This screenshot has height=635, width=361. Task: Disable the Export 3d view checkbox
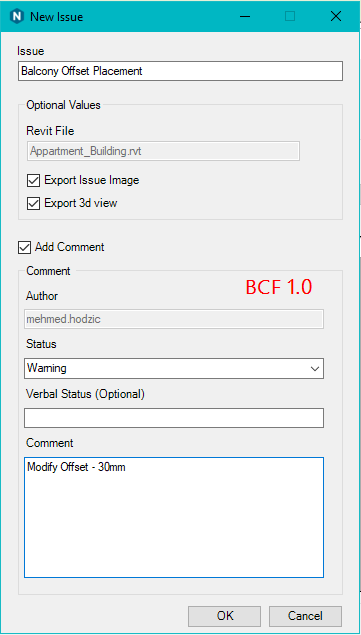click(33, 203)
